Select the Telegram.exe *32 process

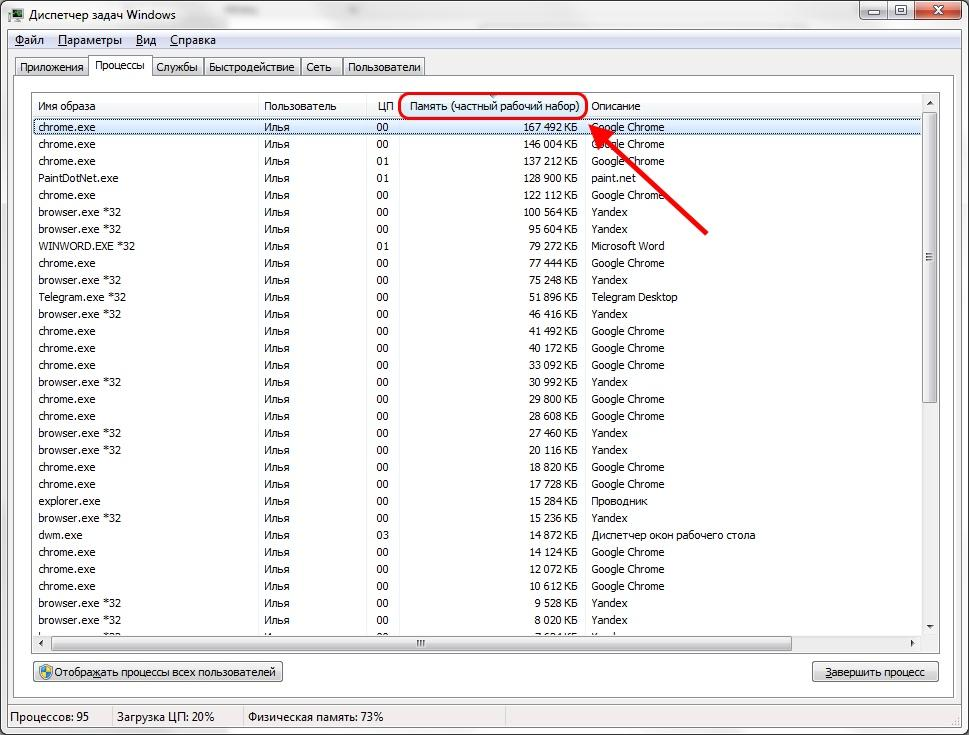[x=476, y=297]
